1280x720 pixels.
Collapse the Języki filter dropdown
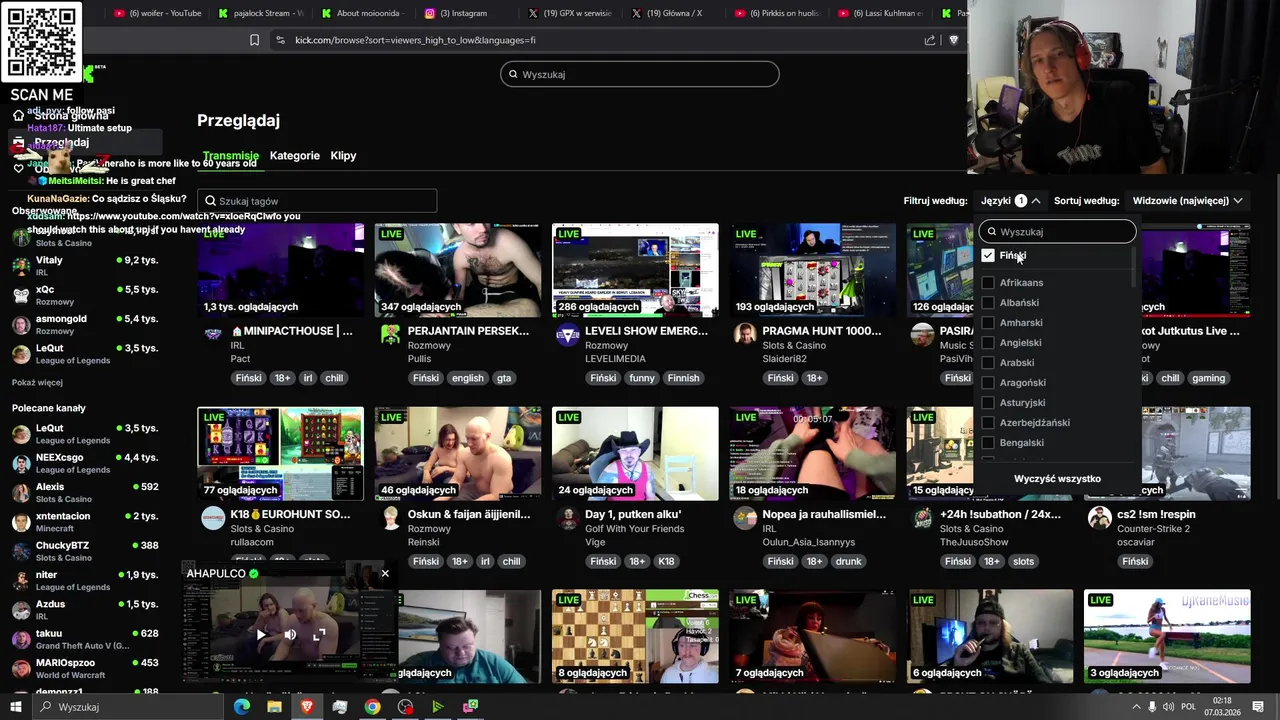click(1011, 201)
